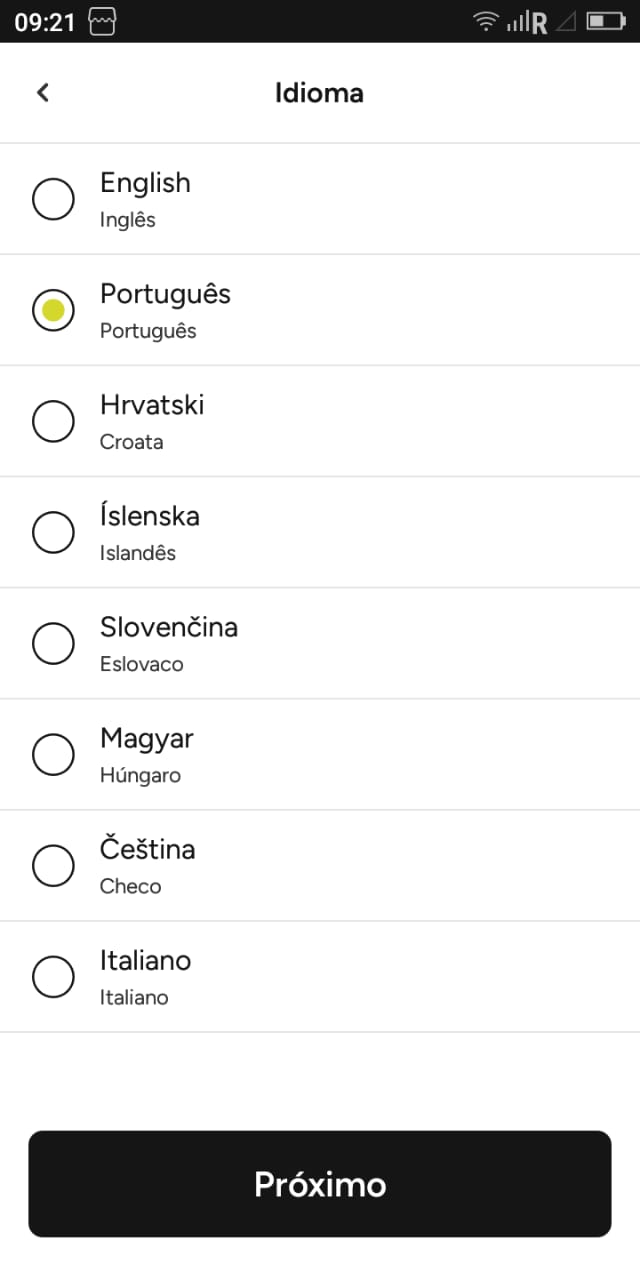Image resolution: width=640 pixels, height=1280 pixels.
Task: Tap the Croata language label
Action: pyautogui.click(x=131, y=442)
